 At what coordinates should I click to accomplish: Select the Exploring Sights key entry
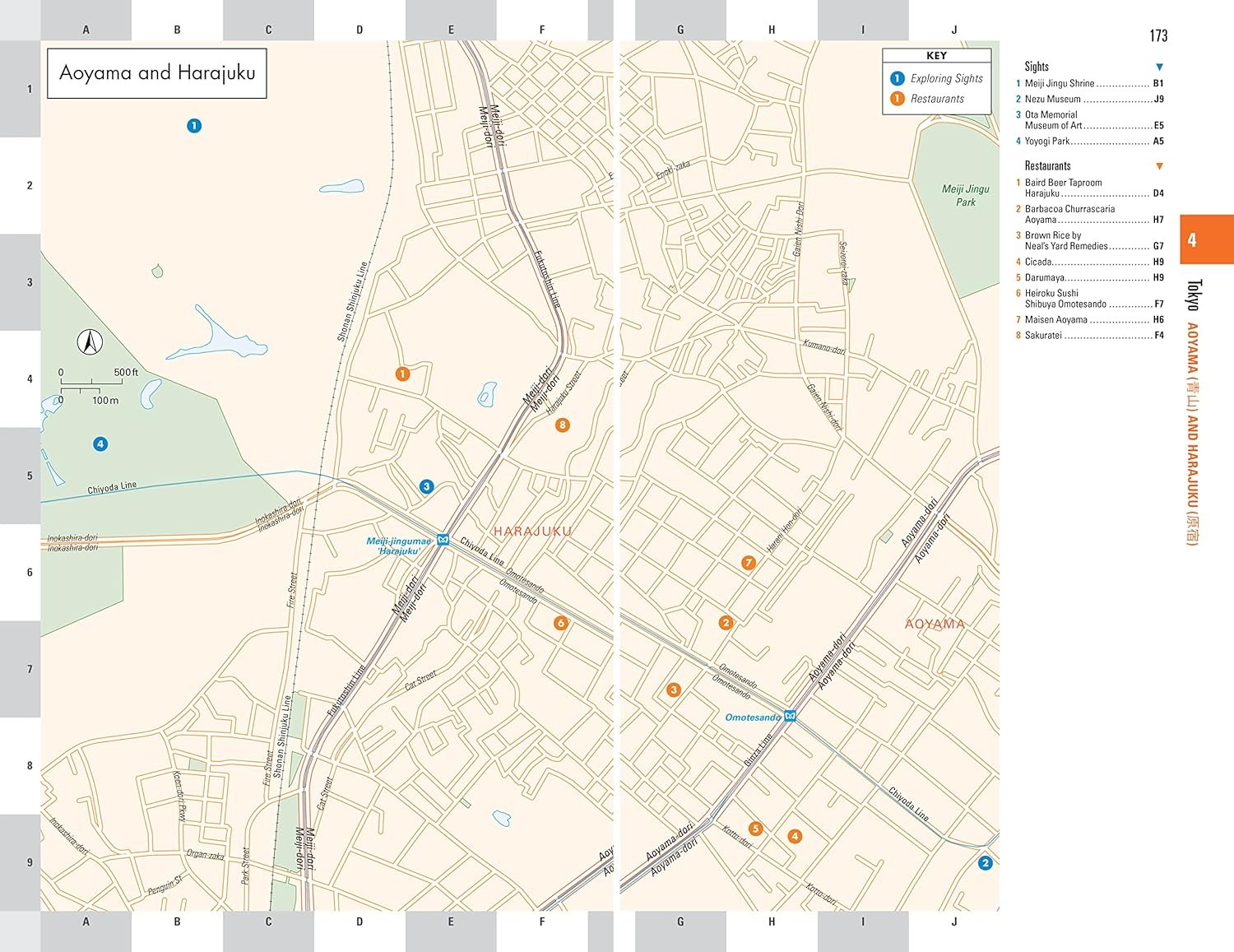tap(937, 79)
